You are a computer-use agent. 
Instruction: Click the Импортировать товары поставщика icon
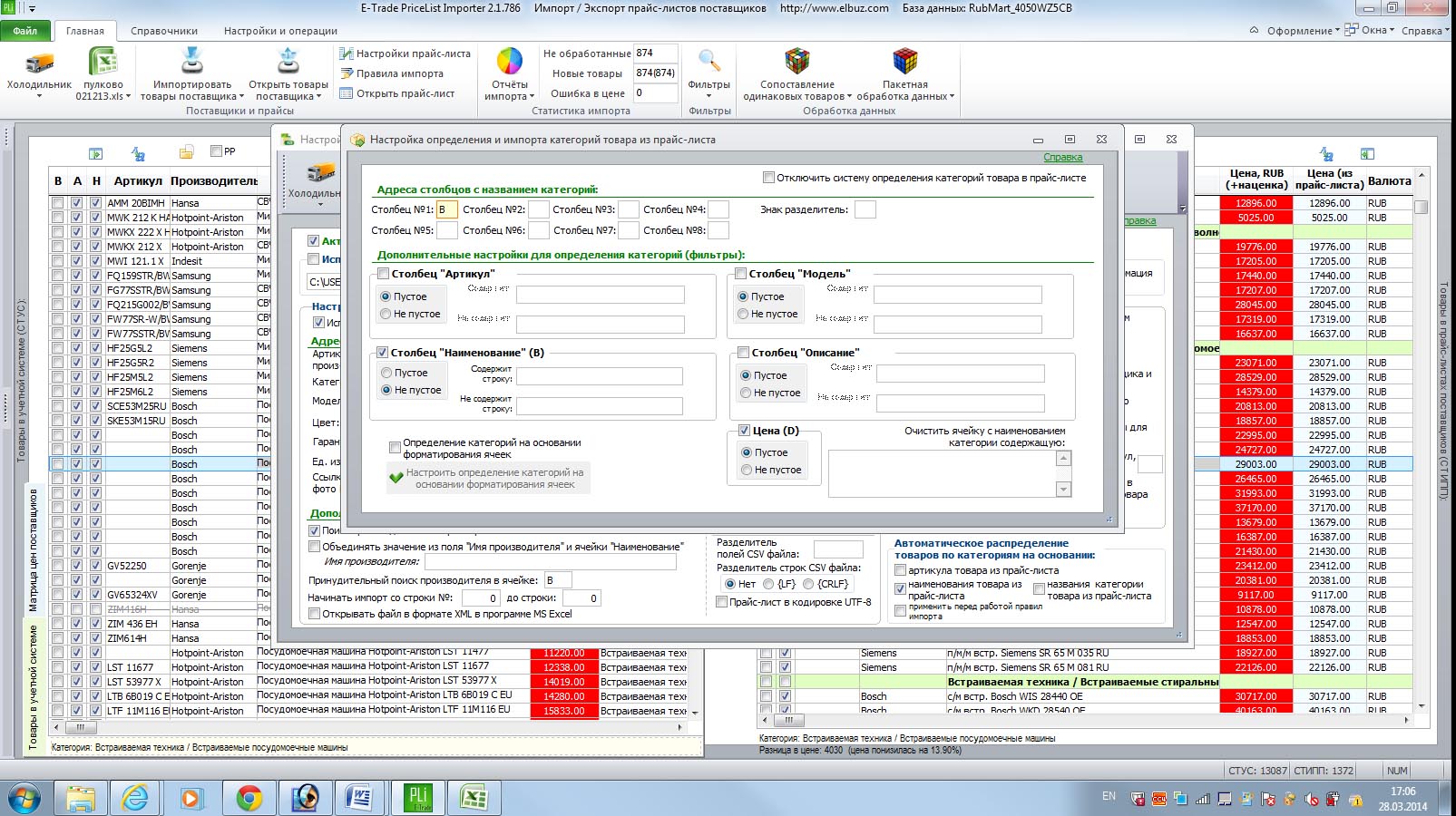pyautogui.click(x=191, y=61)
